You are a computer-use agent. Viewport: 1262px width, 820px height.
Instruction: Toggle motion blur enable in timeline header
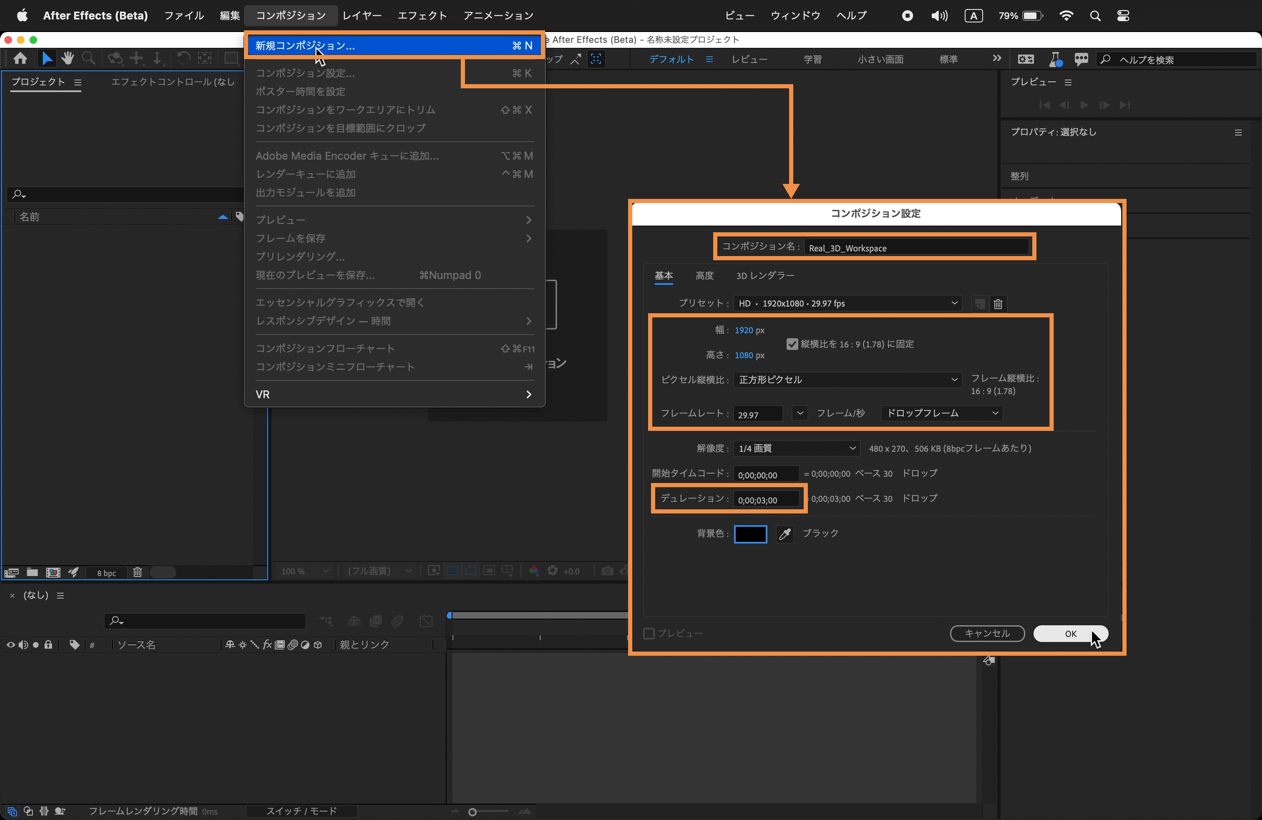coord(397,621)
